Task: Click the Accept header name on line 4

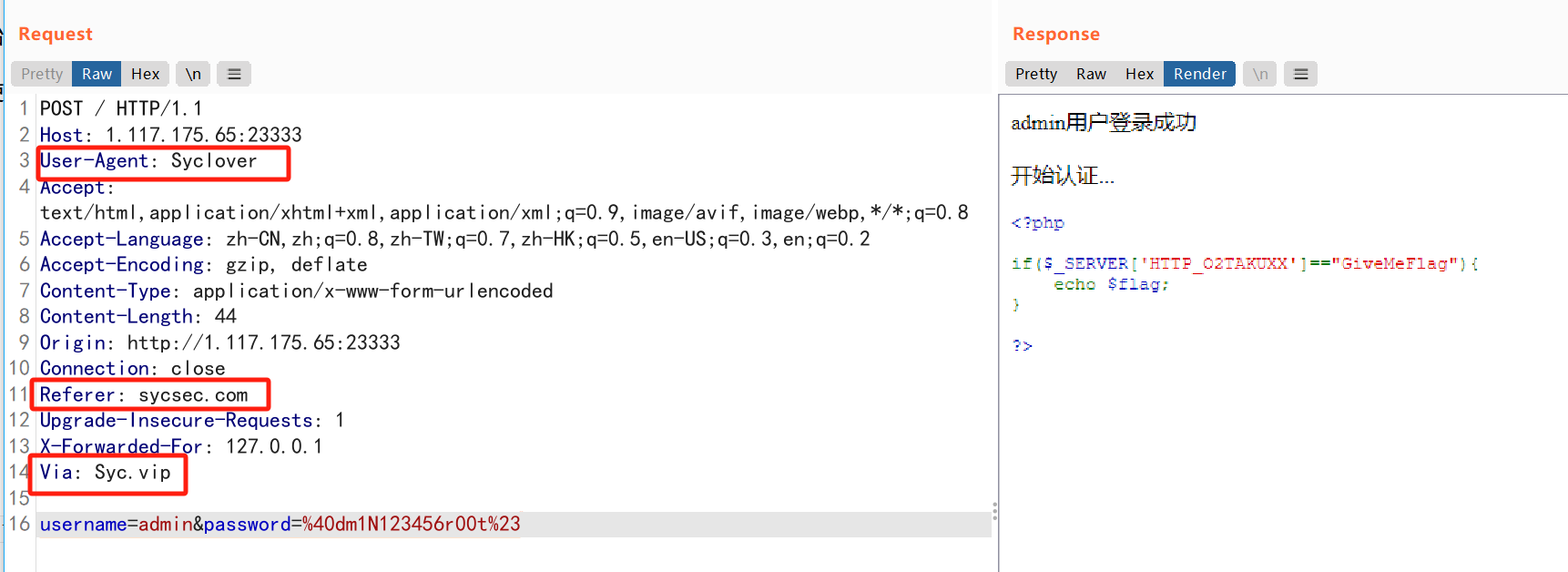Action: (x=76, y=187)
